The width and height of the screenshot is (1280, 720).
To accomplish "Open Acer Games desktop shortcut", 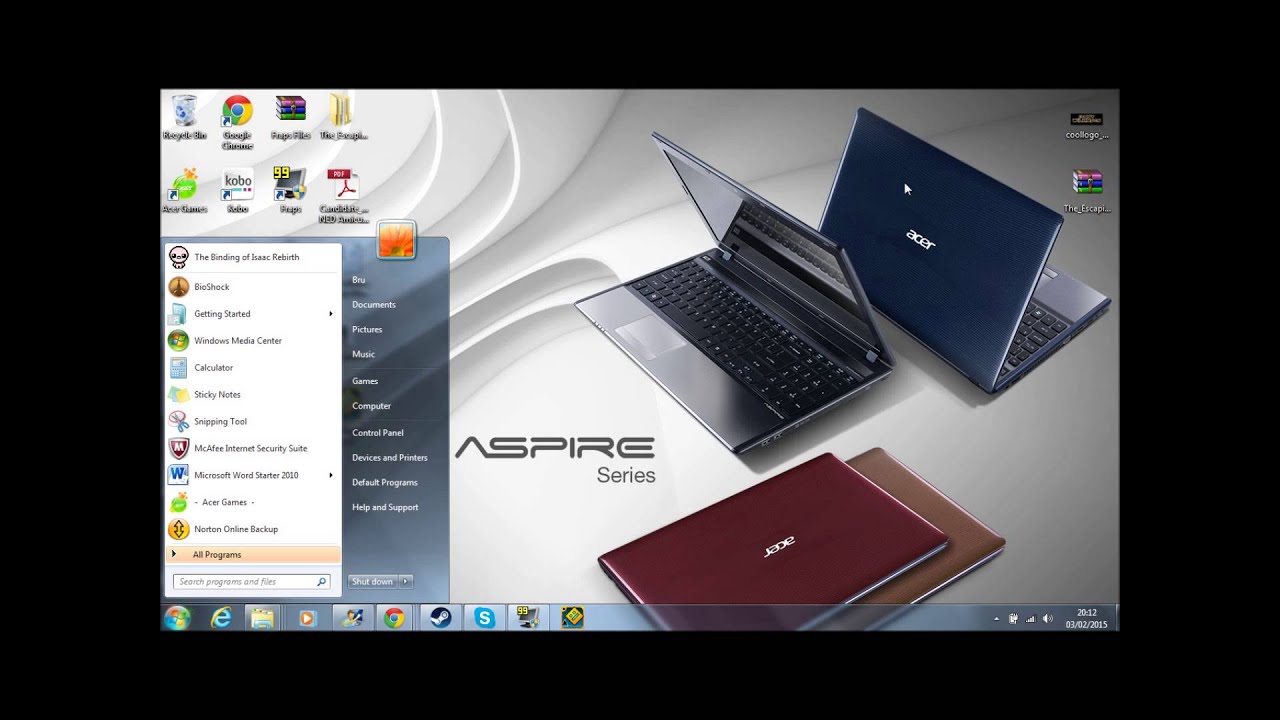I will pyautogui.click(x=184, y=191).
